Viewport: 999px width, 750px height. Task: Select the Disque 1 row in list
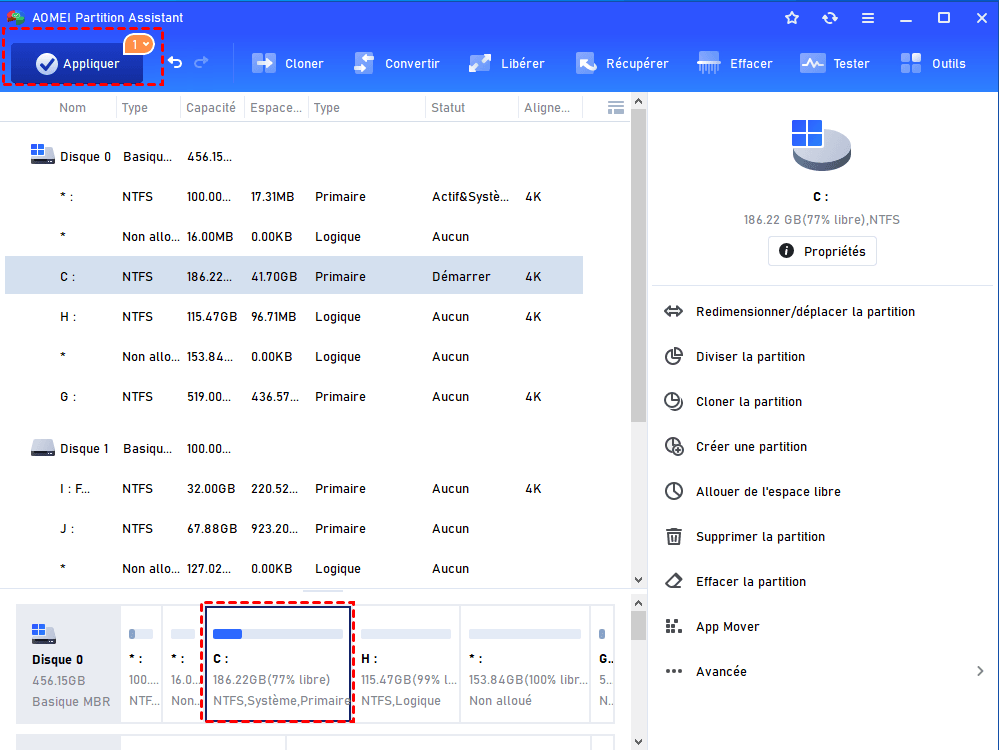pyautogui.click(x=294, y=449)
